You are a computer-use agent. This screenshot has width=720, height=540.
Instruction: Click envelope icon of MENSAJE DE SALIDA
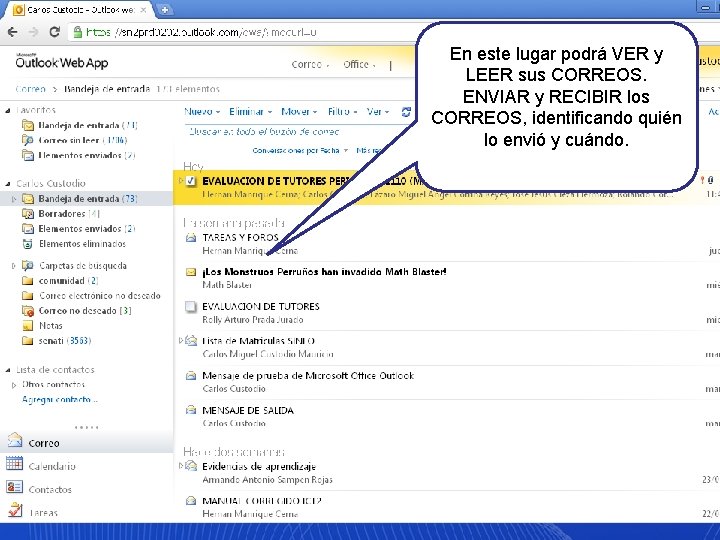coord(191,410)
